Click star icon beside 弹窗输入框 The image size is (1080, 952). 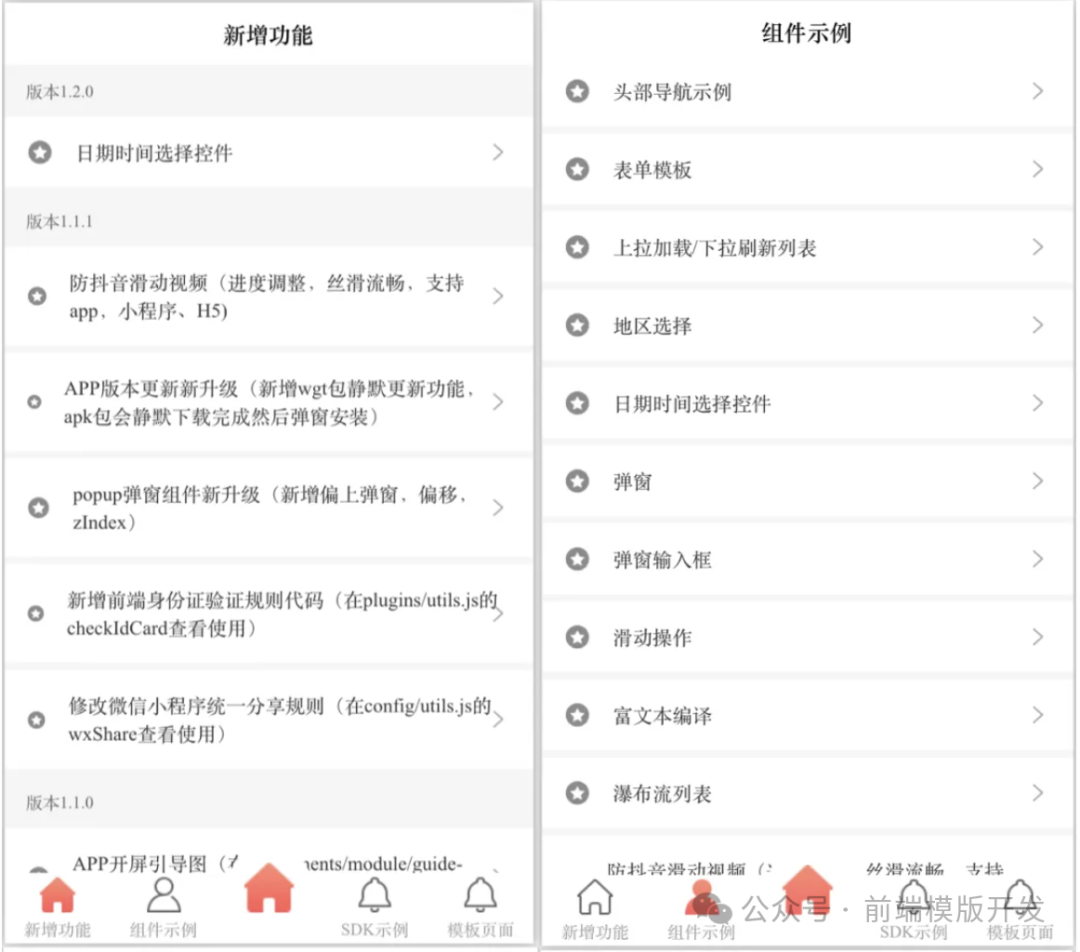click(x=577, y=559)
